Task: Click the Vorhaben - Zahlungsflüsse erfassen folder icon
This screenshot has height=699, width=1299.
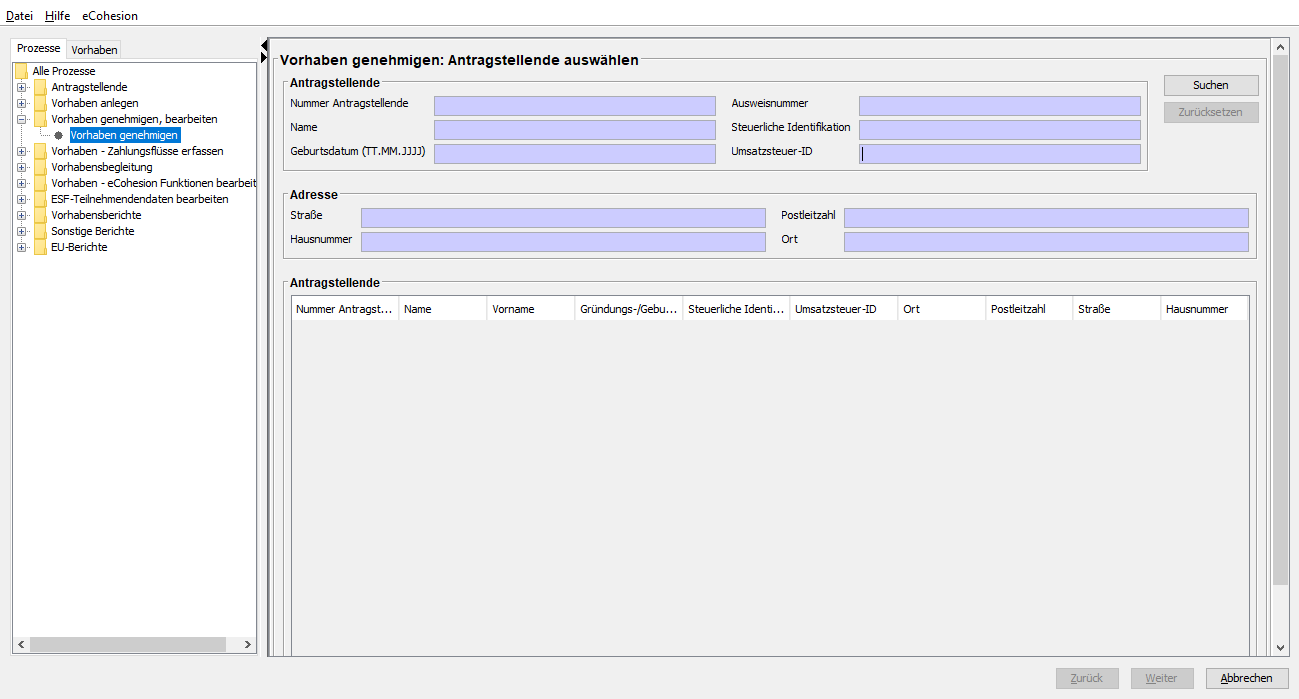Action: [x=40, y=151]
